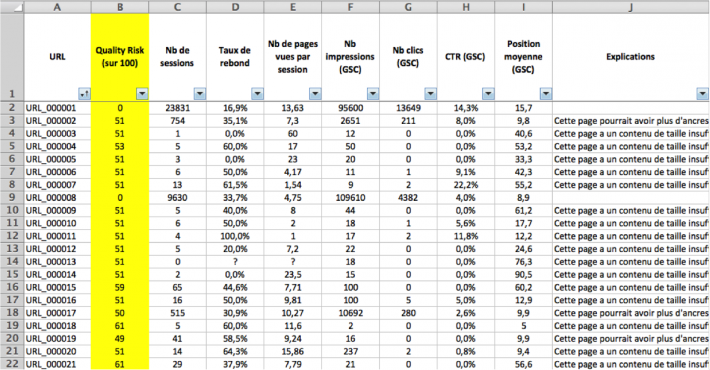710x370 pixels.
Task: Click impressions value 95600
Action: pyautogui.click(x=350, y=108)
